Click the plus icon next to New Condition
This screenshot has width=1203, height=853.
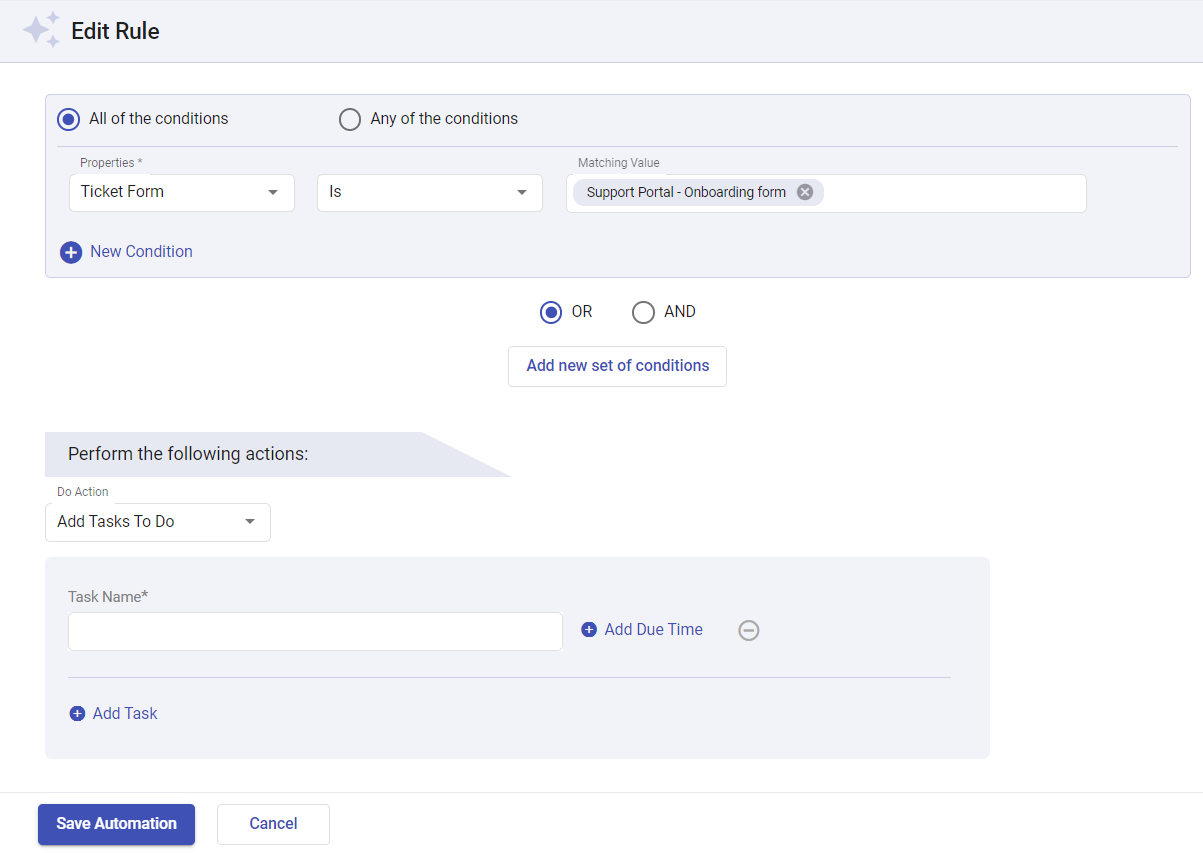coord(70,252)
